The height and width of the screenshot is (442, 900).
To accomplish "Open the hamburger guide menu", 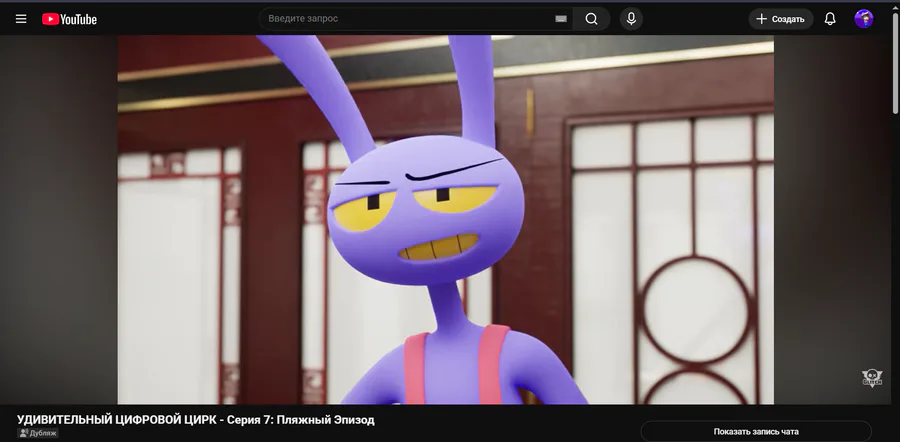I will (x=21, y=19).
